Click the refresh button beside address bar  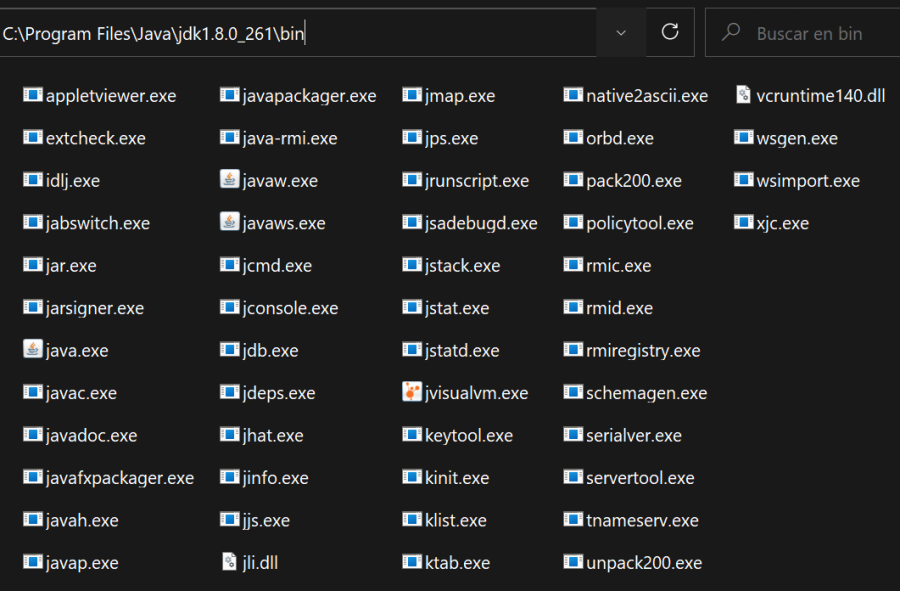[670, 33]
